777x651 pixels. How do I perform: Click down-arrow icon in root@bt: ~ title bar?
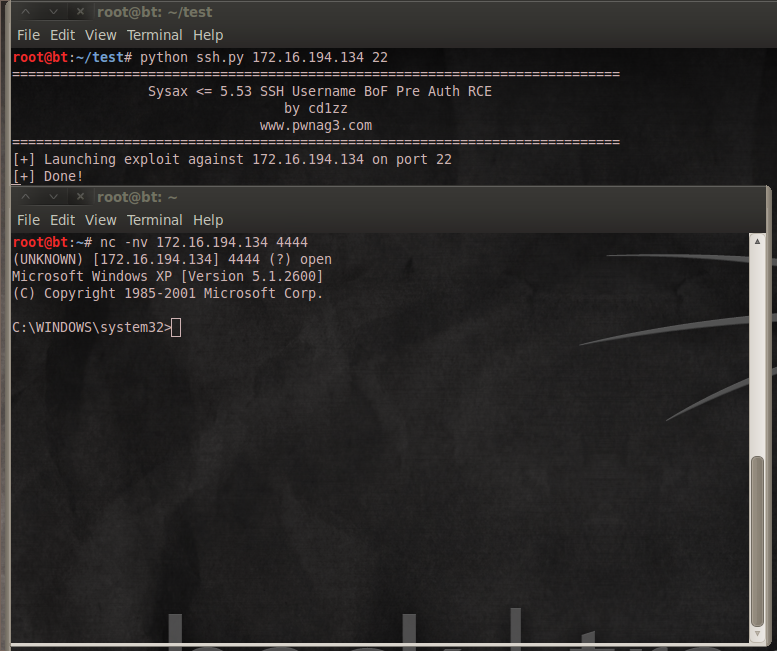coord(54,197)
